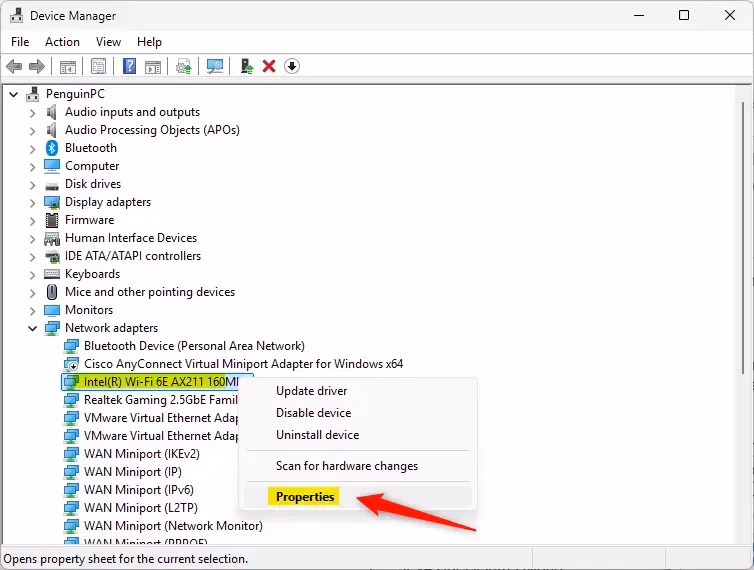Select Realtek Gaming 2.5GbE adapter

[x=160, y=400]
